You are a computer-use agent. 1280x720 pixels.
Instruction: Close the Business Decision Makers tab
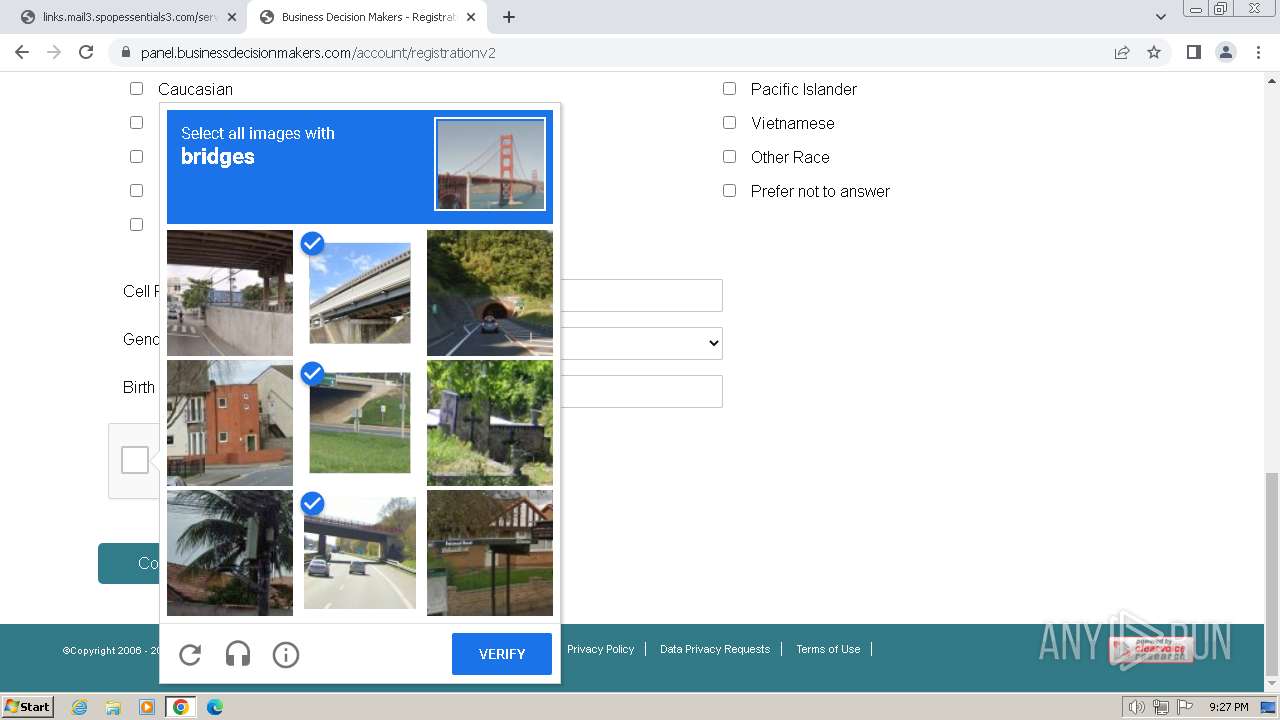pos(471,17)
